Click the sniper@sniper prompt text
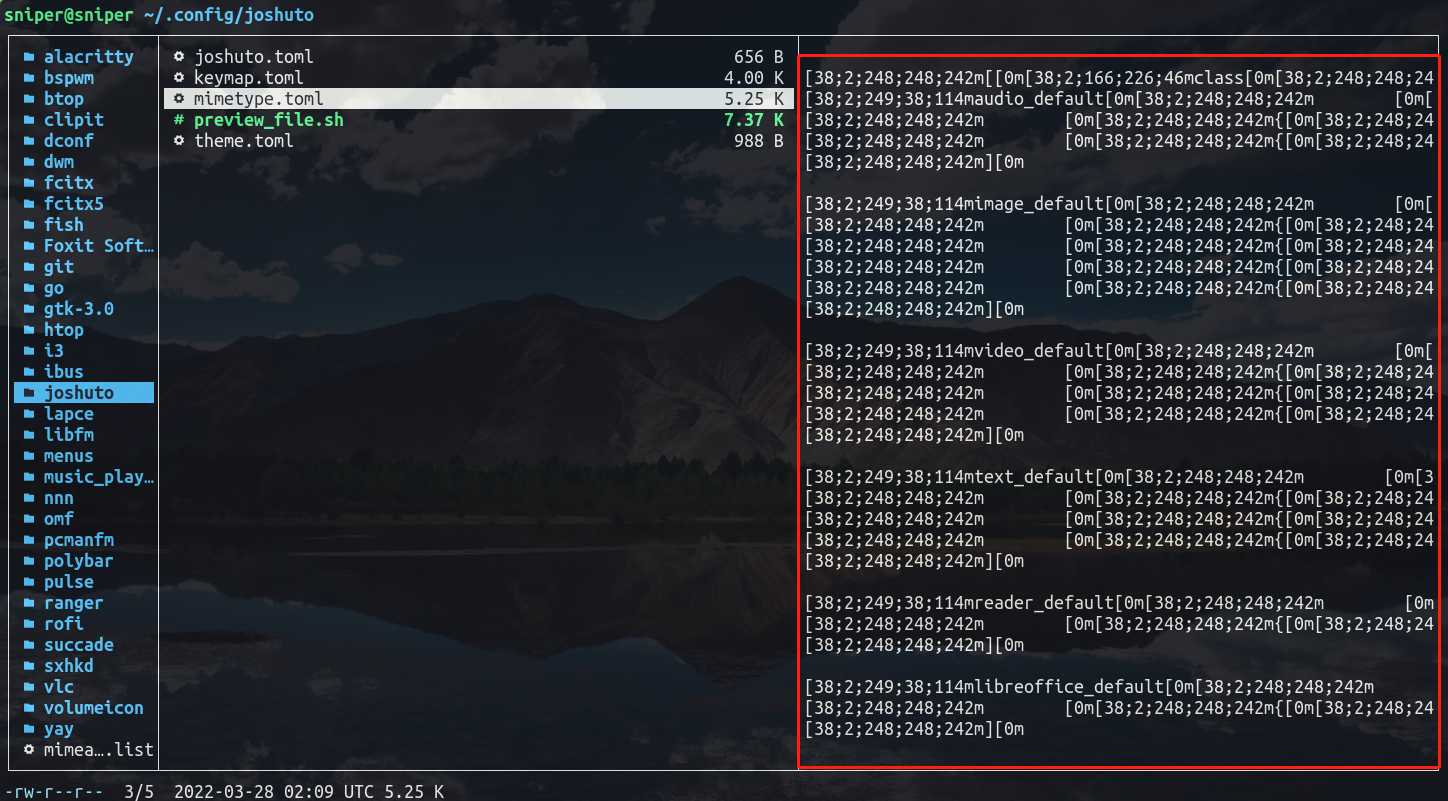 click(x=69, y=15)
